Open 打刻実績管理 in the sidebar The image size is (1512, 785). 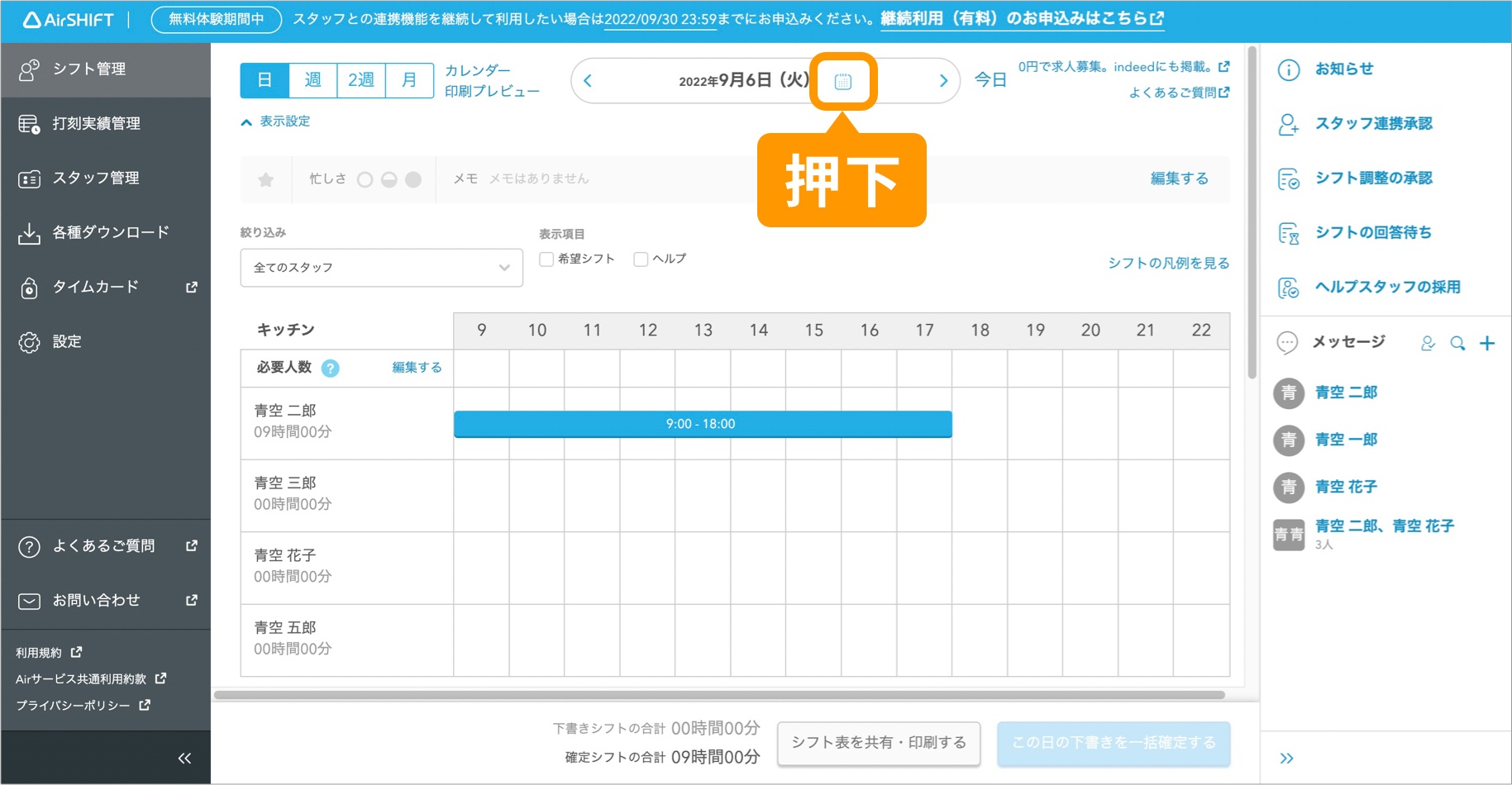pyautogui.click(x=96, y=124)
